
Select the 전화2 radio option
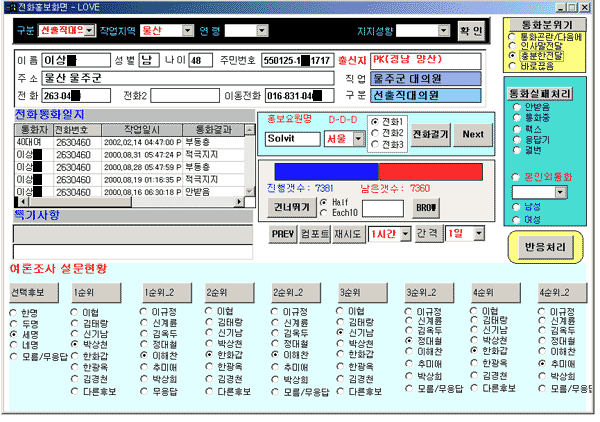pyautogui.click(x=375, y=133)
